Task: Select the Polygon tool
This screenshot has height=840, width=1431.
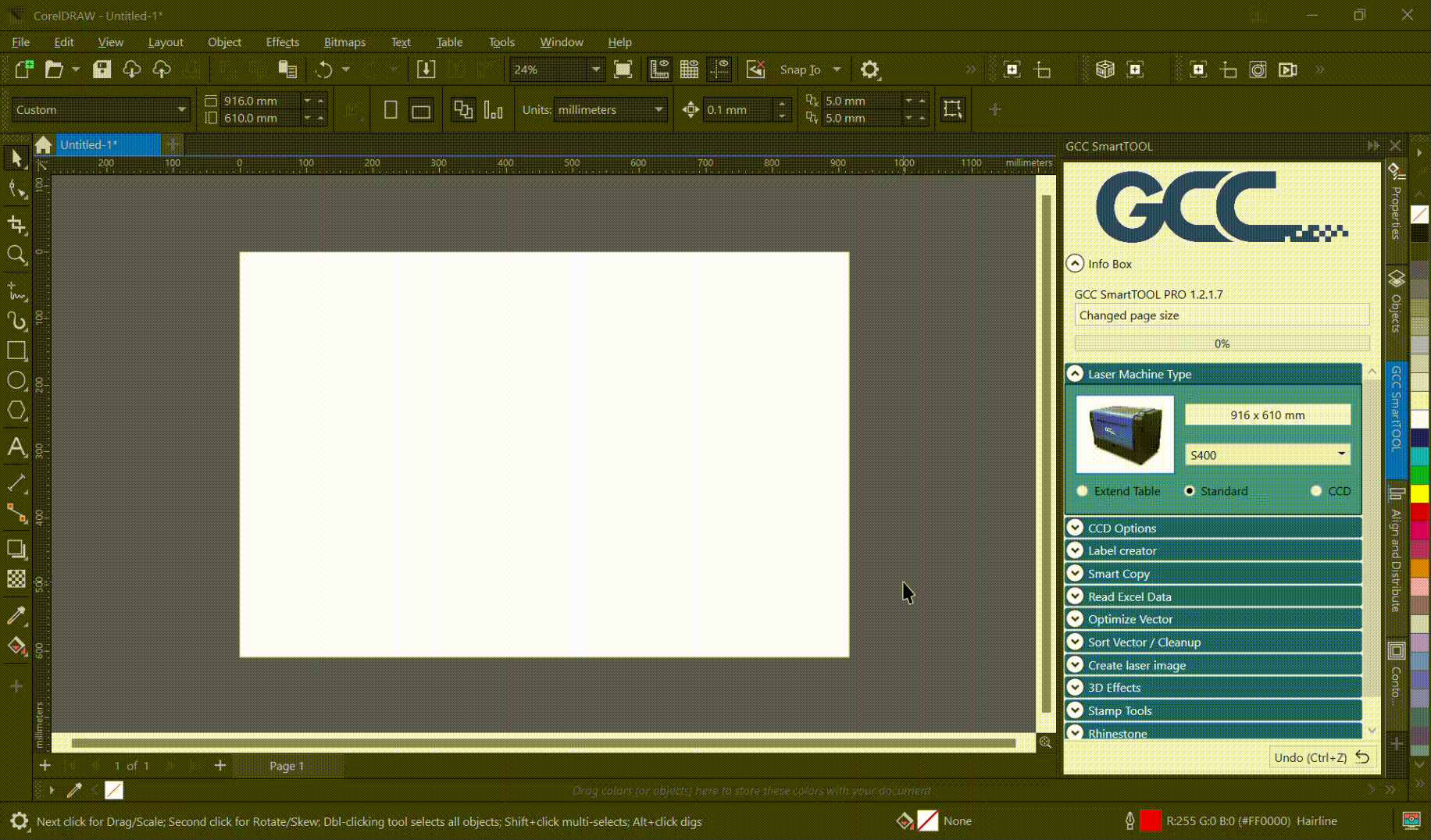Action: click(x=16, y=411)
